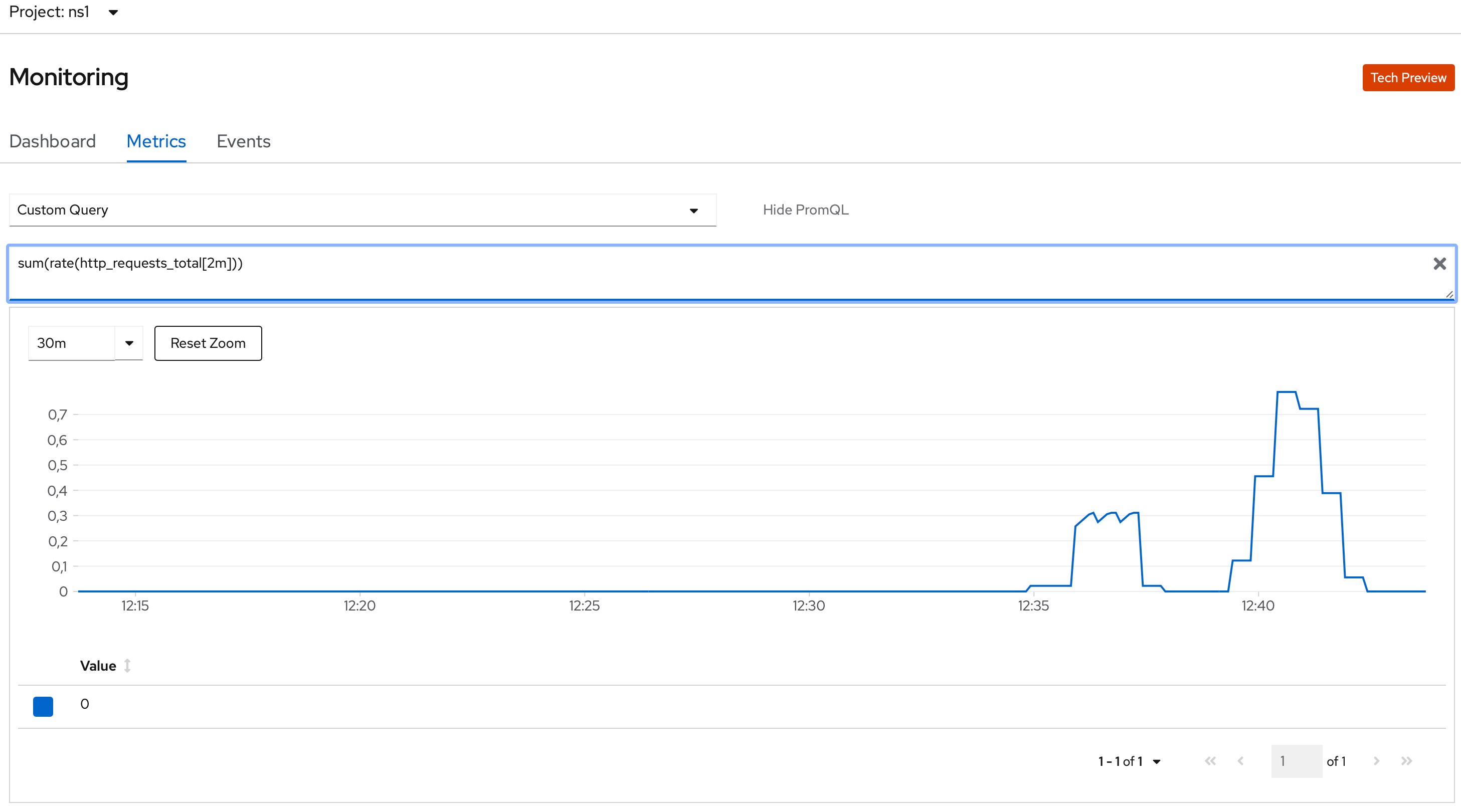Go to previous page arrow

pyautogui.click(x=1240, y=761)
